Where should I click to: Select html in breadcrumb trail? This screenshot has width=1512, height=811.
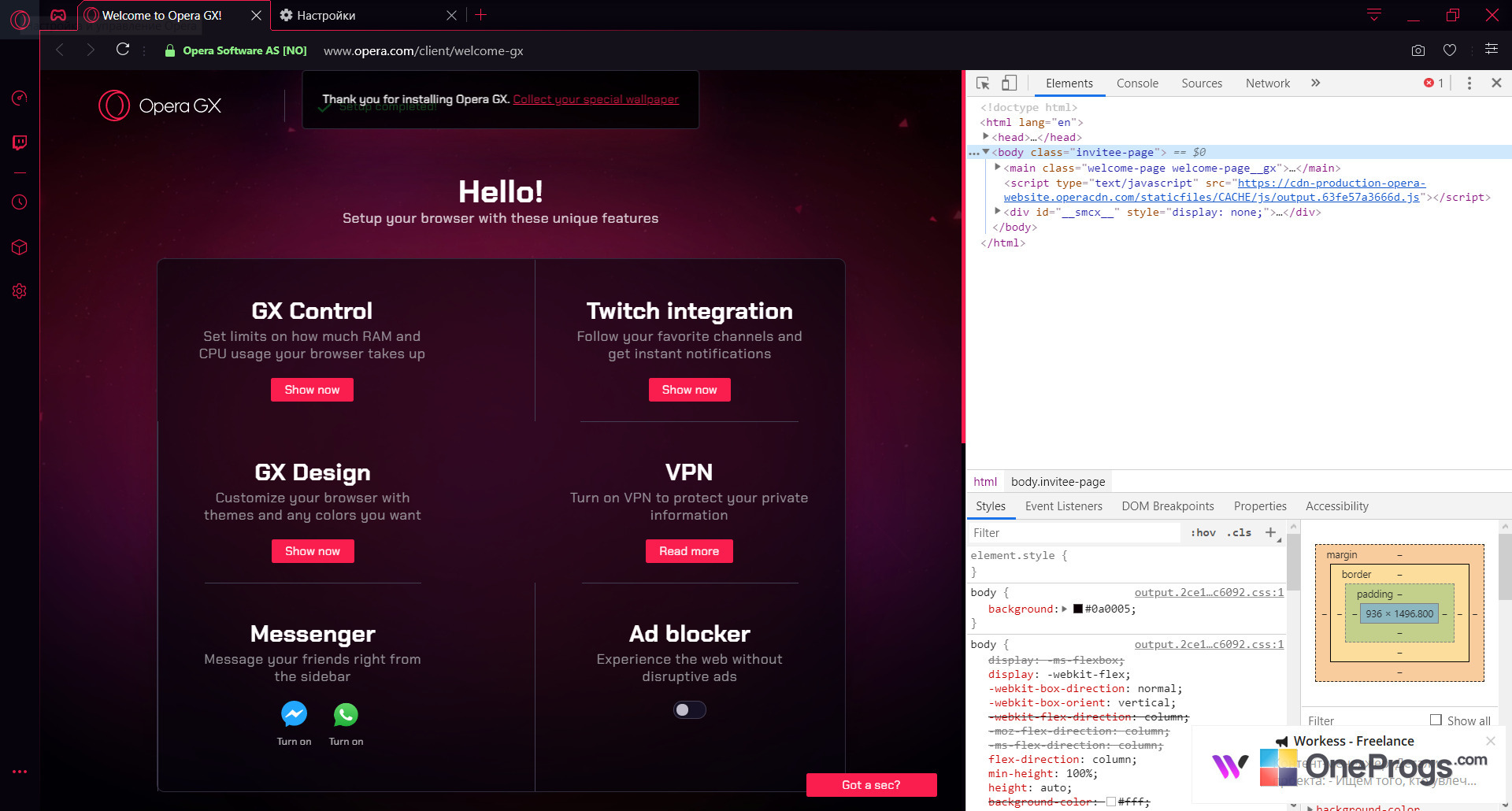click(985, 482)
